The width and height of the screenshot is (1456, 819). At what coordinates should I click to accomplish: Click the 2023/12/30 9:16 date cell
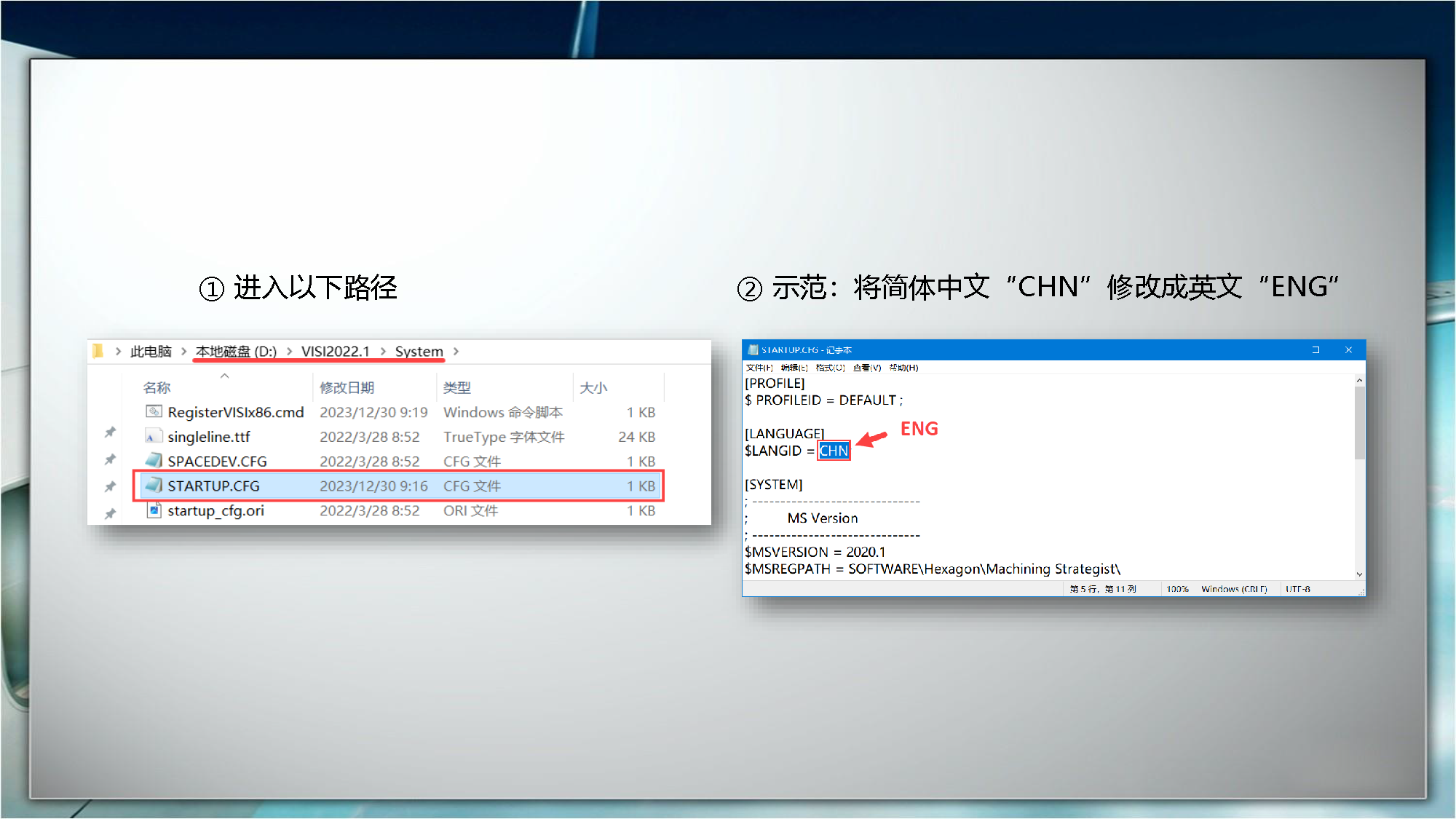[x=373, y=486]
